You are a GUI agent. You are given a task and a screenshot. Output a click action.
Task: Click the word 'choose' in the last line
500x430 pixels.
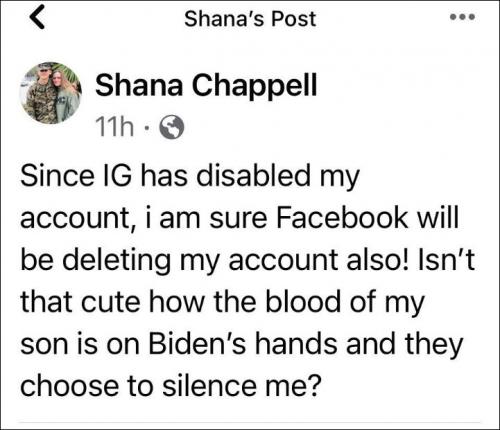[69, 386]
